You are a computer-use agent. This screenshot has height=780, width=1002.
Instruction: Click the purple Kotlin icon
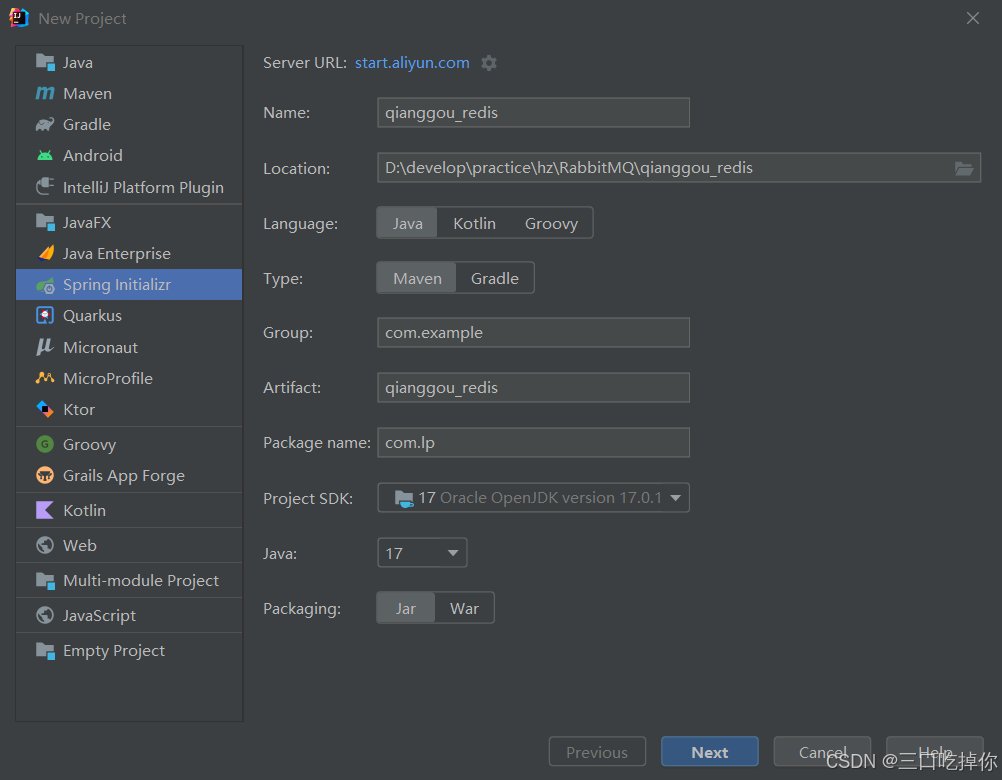(x=45, y=510)
